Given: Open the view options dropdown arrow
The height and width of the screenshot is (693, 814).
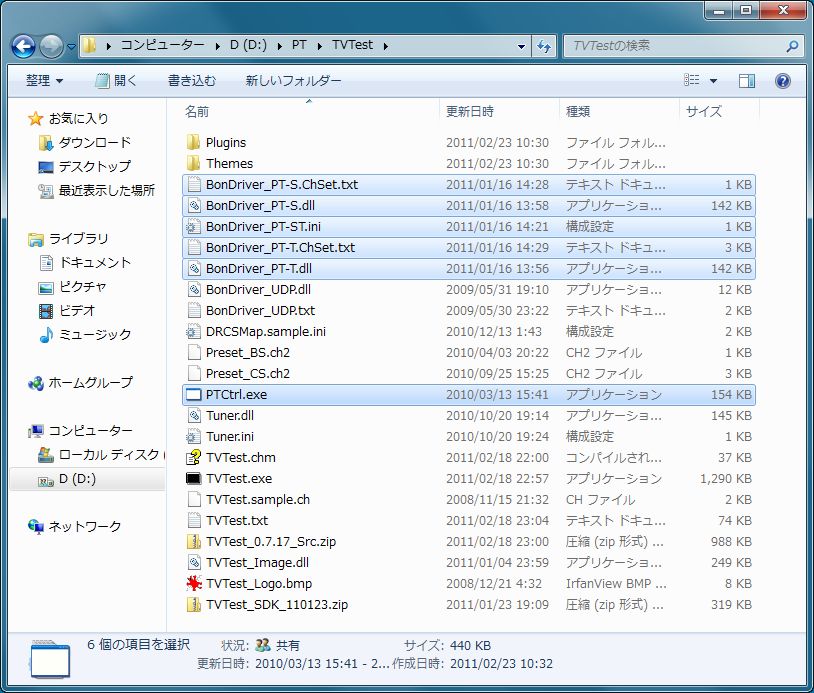Looking at the screenshot, I should [713, 80].
